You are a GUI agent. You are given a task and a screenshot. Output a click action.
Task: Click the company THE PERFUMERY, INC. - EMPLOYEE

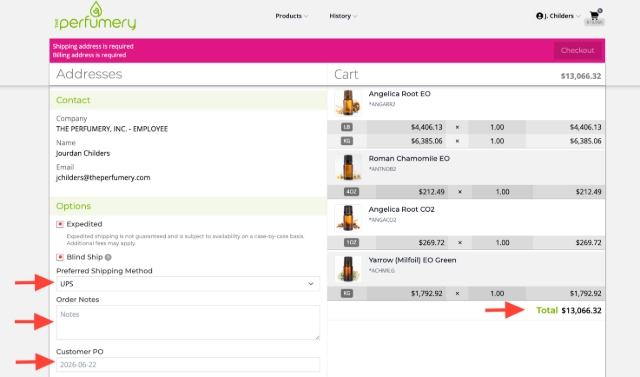click(112, 129)
